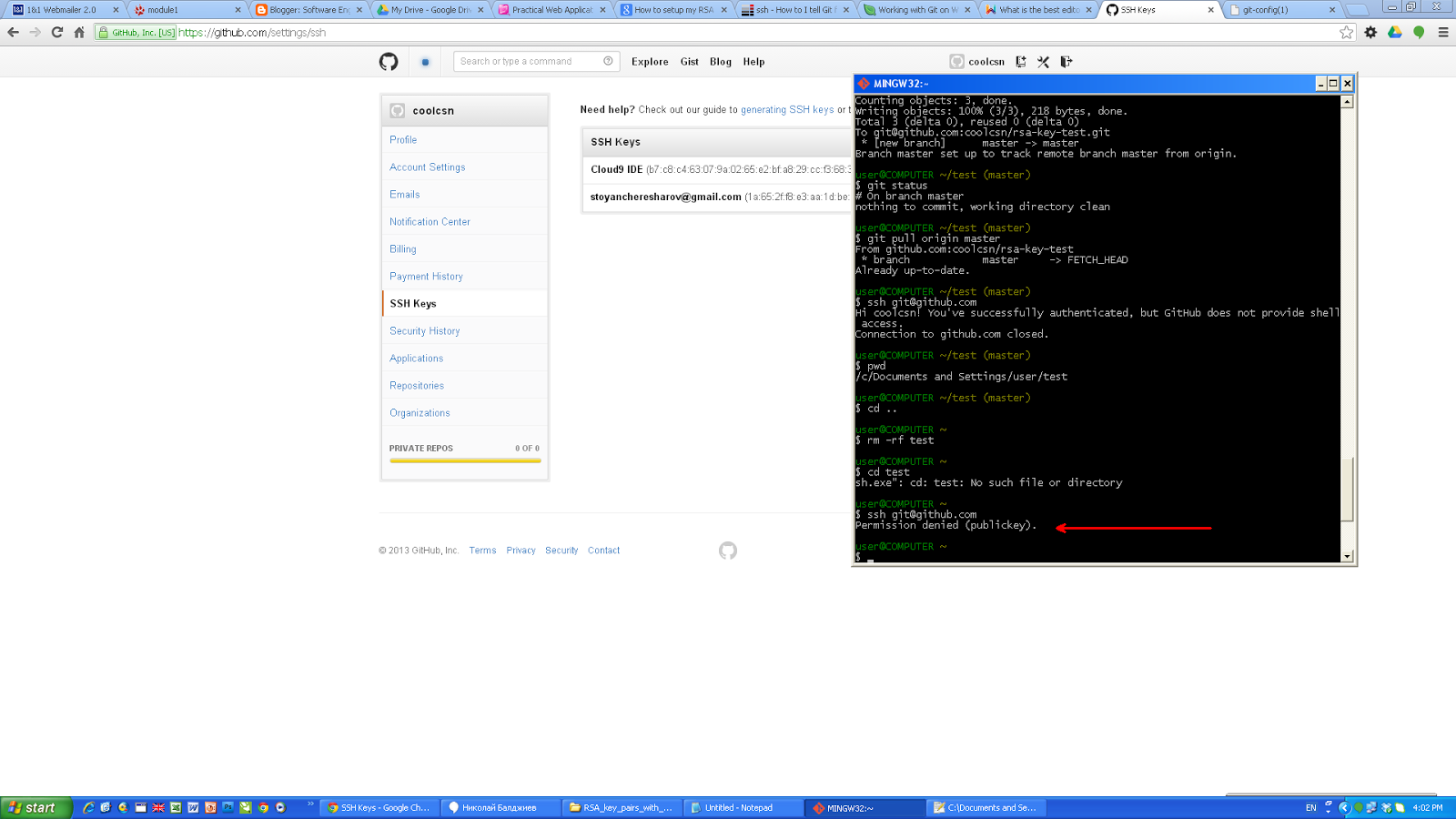Bookmark this page with the star icon
The height and width of the screenshot is (819, 1456).
click(1347, 33)
